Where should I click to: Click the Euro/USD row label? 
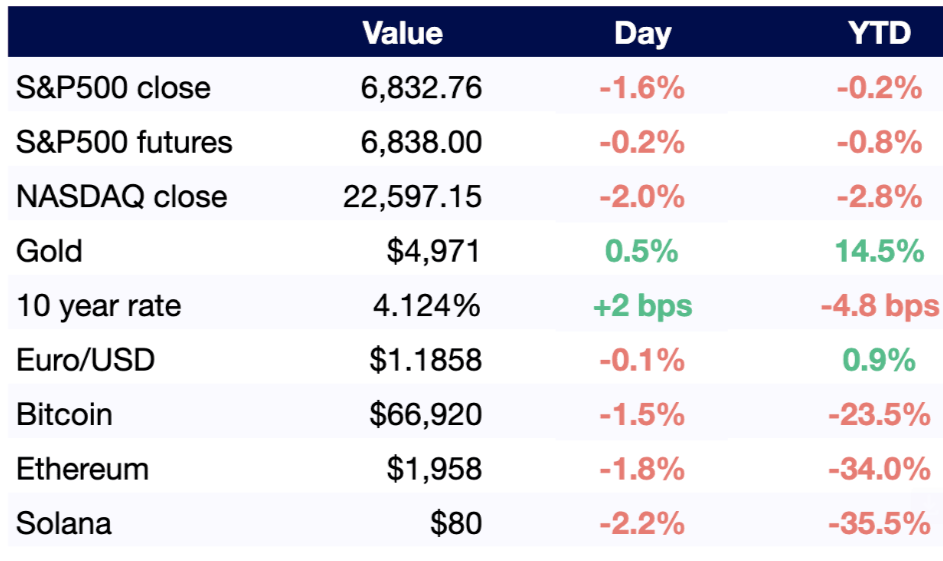click(x=85, y=359)
